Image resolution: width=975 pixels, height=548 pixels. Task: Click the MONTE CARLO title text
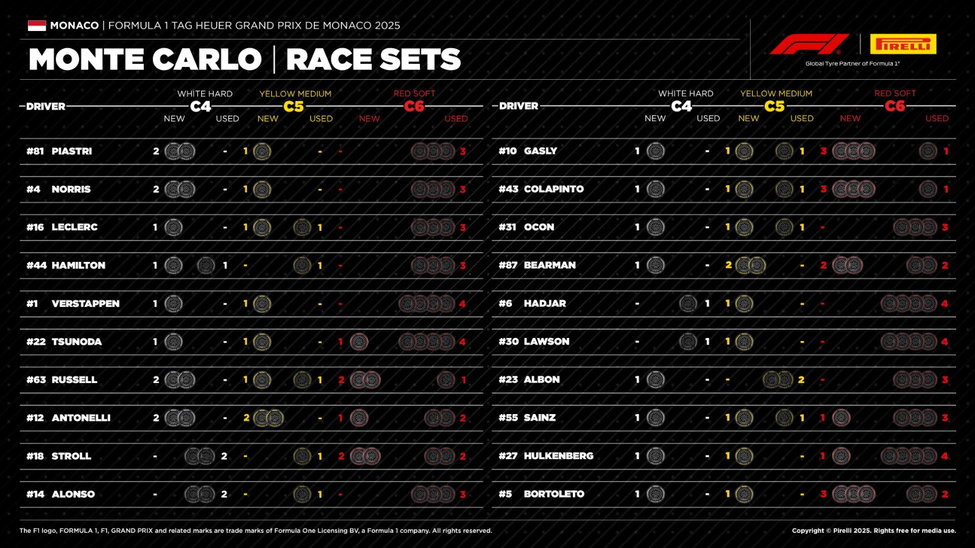[x=144, y=59]
